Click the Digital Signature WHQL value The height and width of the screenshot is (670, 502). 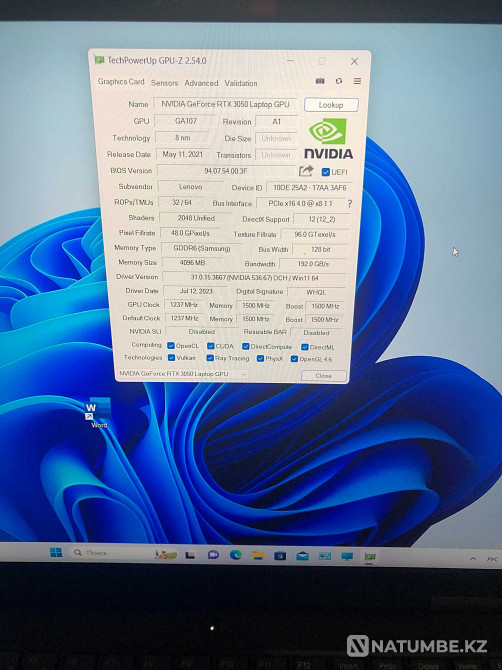tap(316, 292)
